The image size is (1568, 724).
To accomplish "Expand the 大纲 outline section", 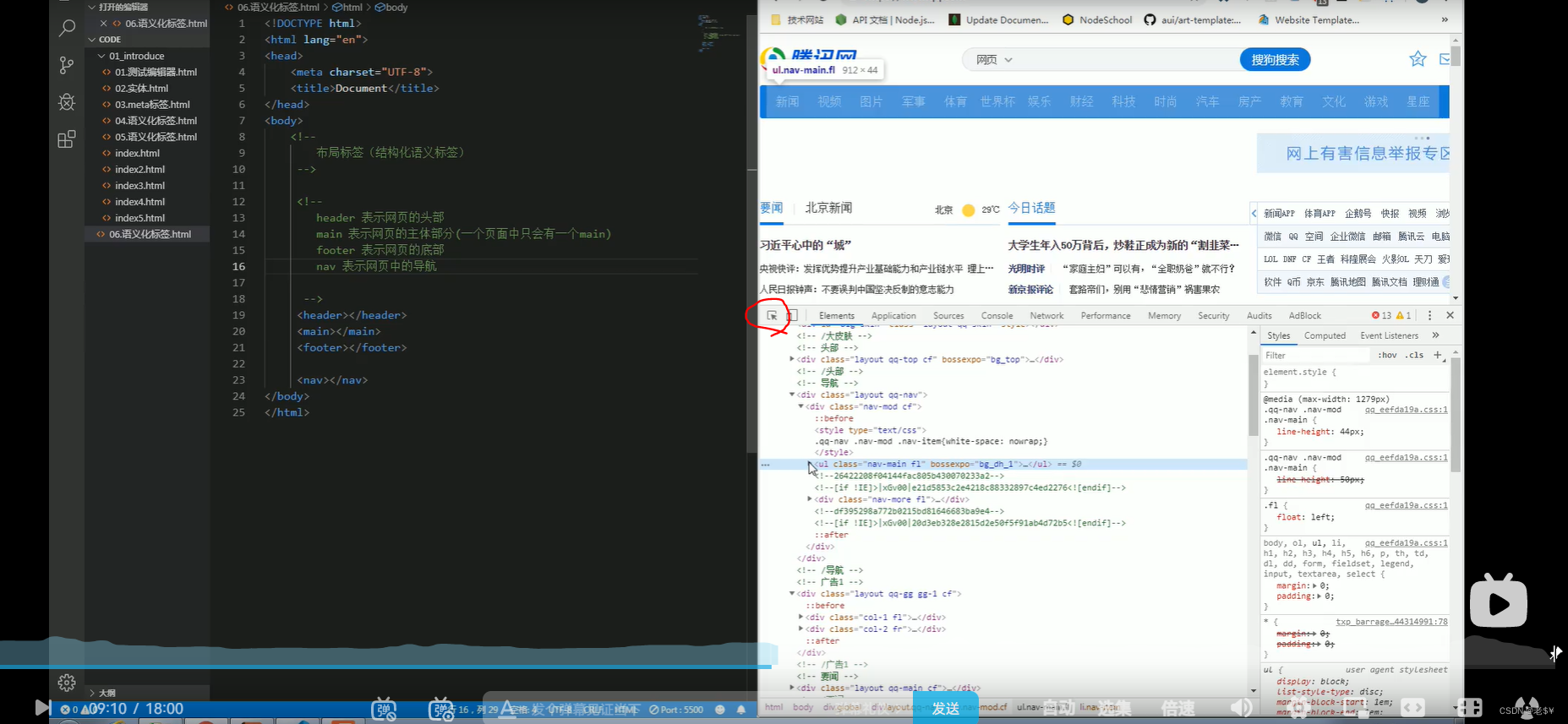I will (92, 693).
